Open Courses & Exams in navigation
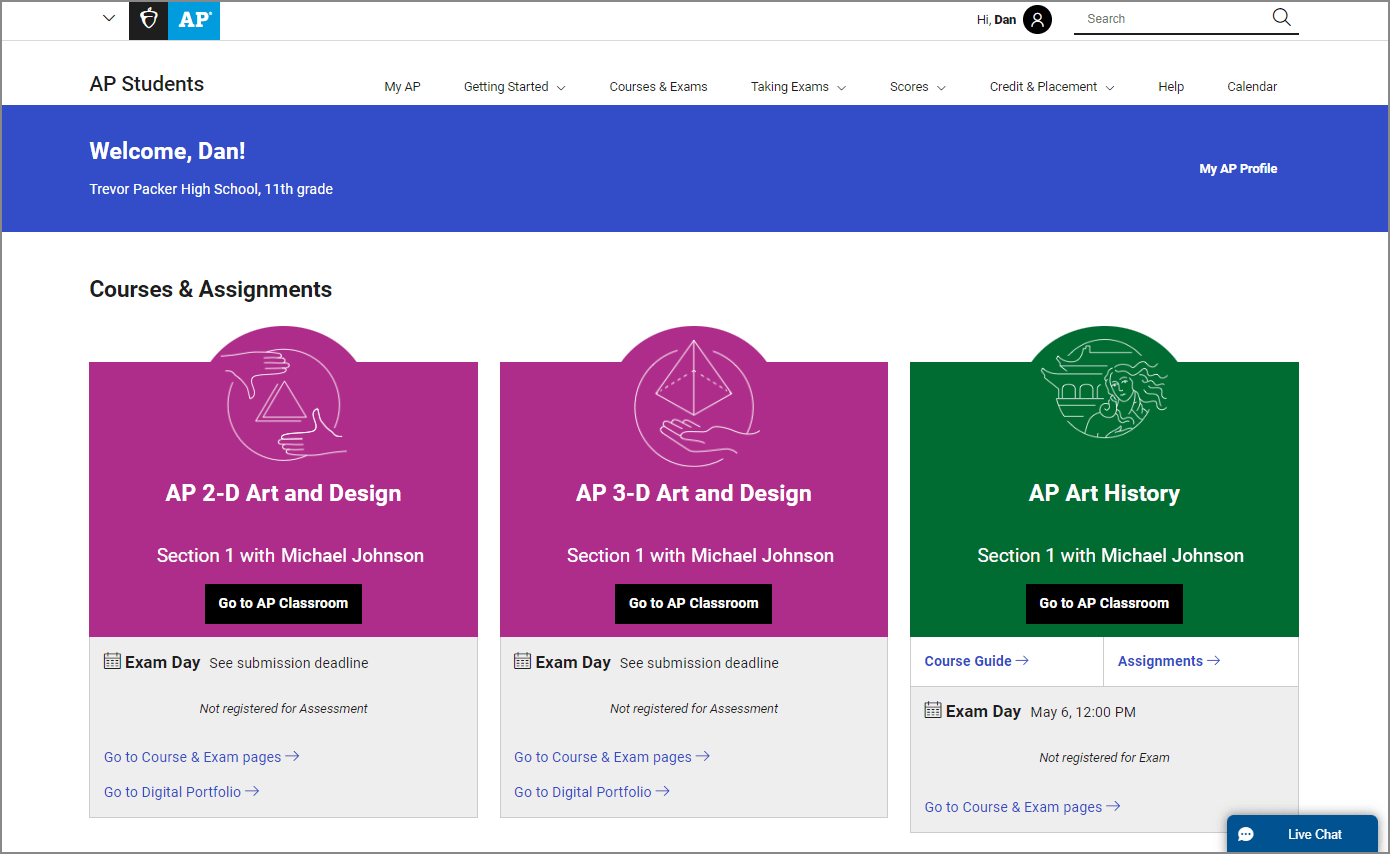1390x854 pixels. pos(658,87)
